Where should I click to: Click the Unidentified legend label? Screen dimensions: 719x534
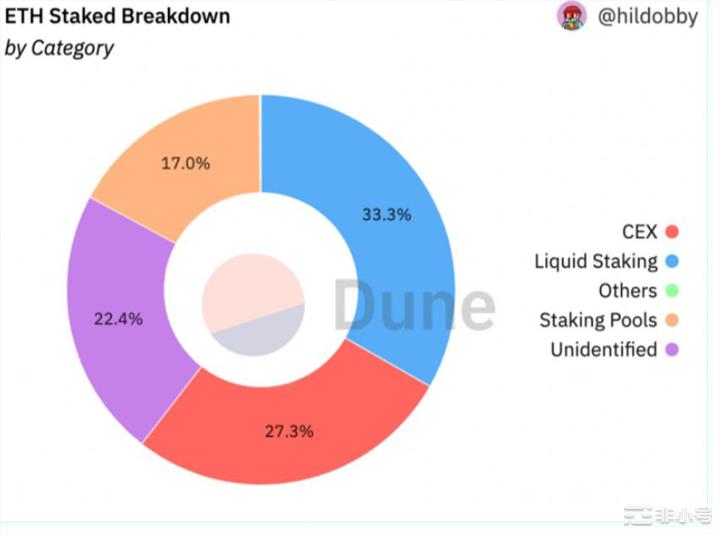603,350
